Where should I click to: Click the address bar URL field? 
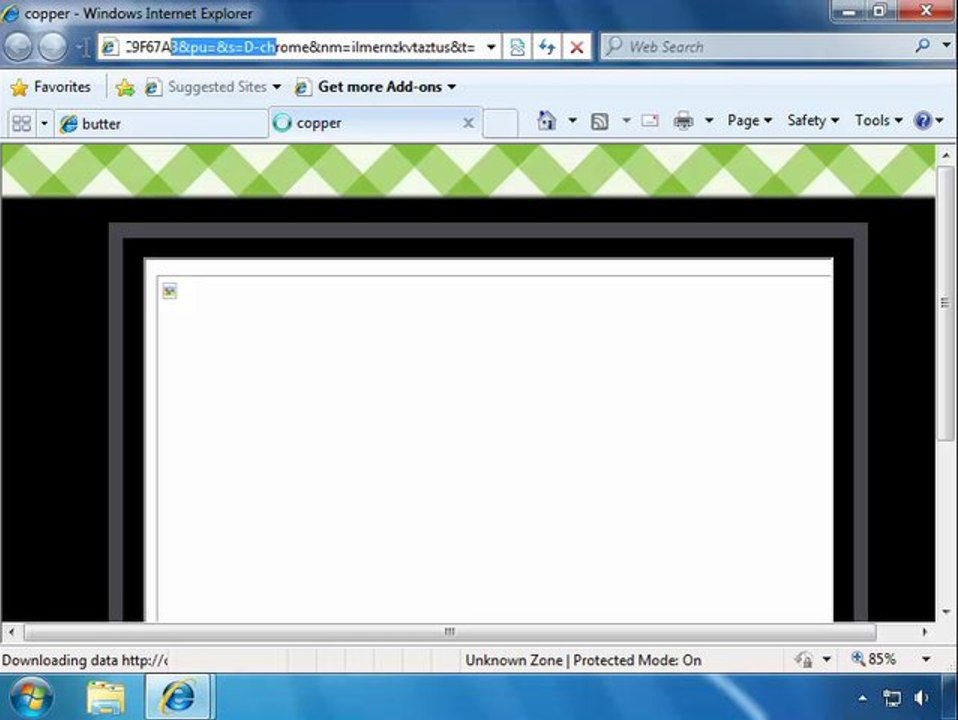tap(299, 47)
